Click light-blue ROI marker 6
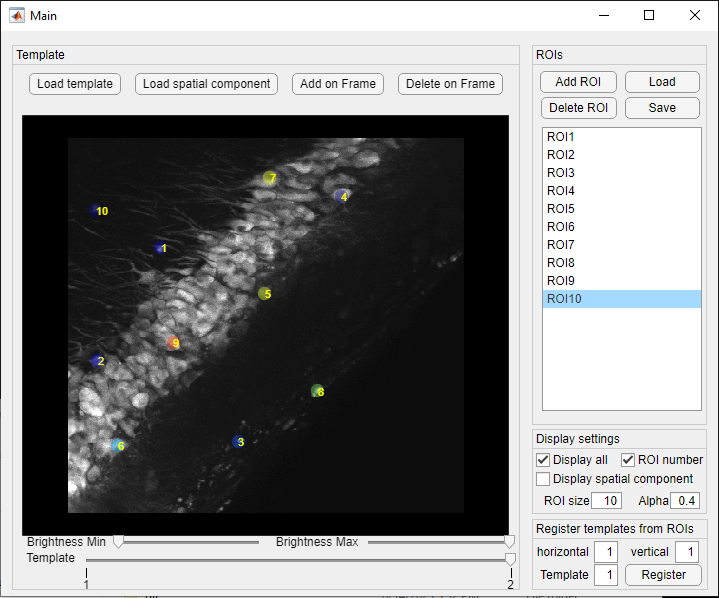Viewport: 719px width, 598px height. (118, 445)
